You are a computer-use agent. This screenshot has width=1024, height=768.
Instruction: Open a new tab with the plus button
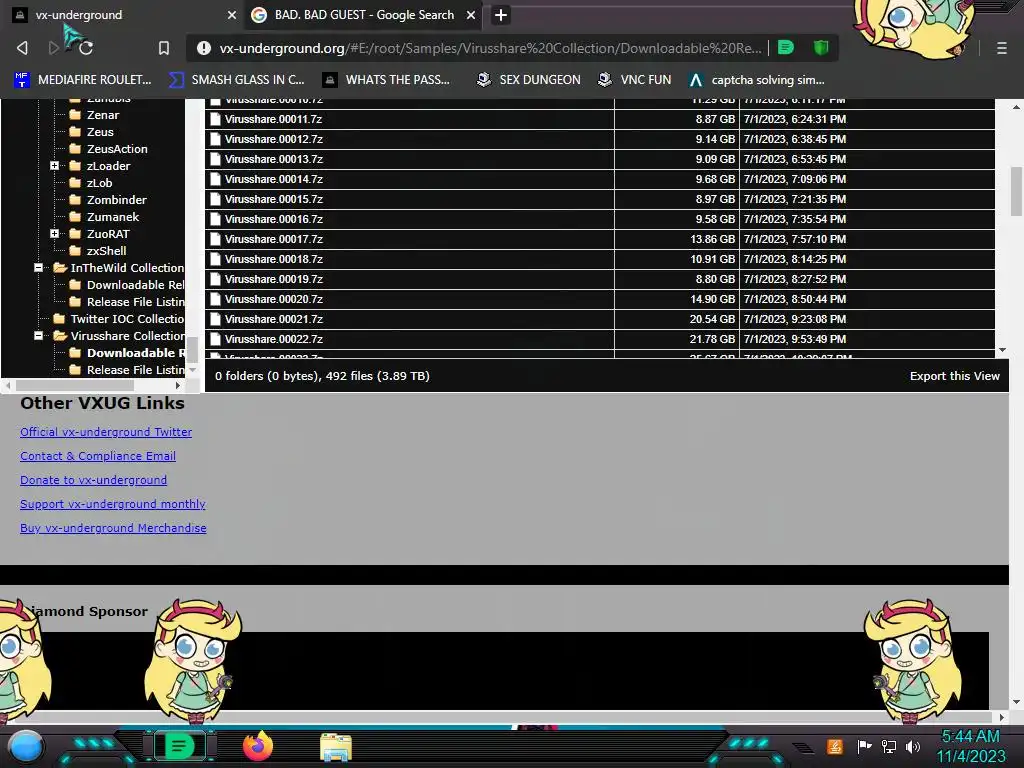[x=501, y=15]
